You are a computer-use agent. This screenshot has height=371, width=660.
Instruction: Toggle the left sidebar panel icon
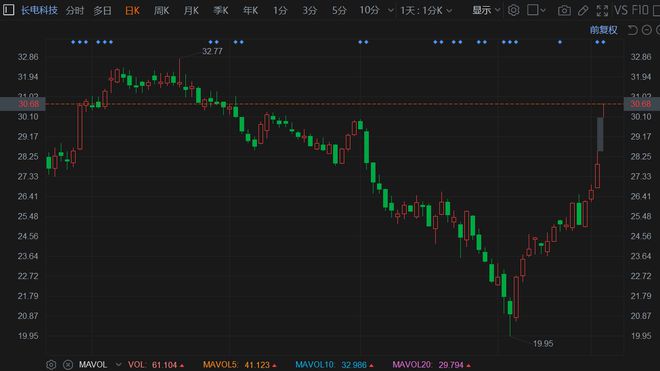(8, 10)
